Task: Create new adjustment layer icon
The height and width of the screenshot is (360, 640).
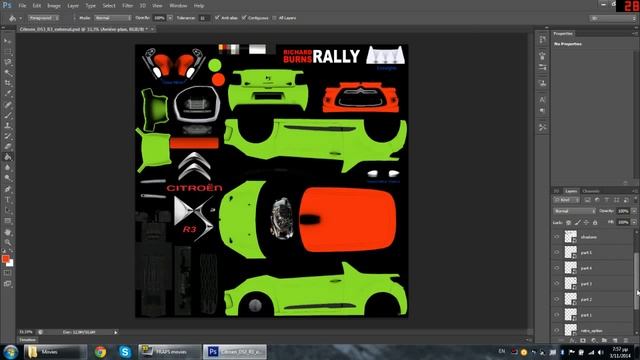Action: click(x=593, y=340)
